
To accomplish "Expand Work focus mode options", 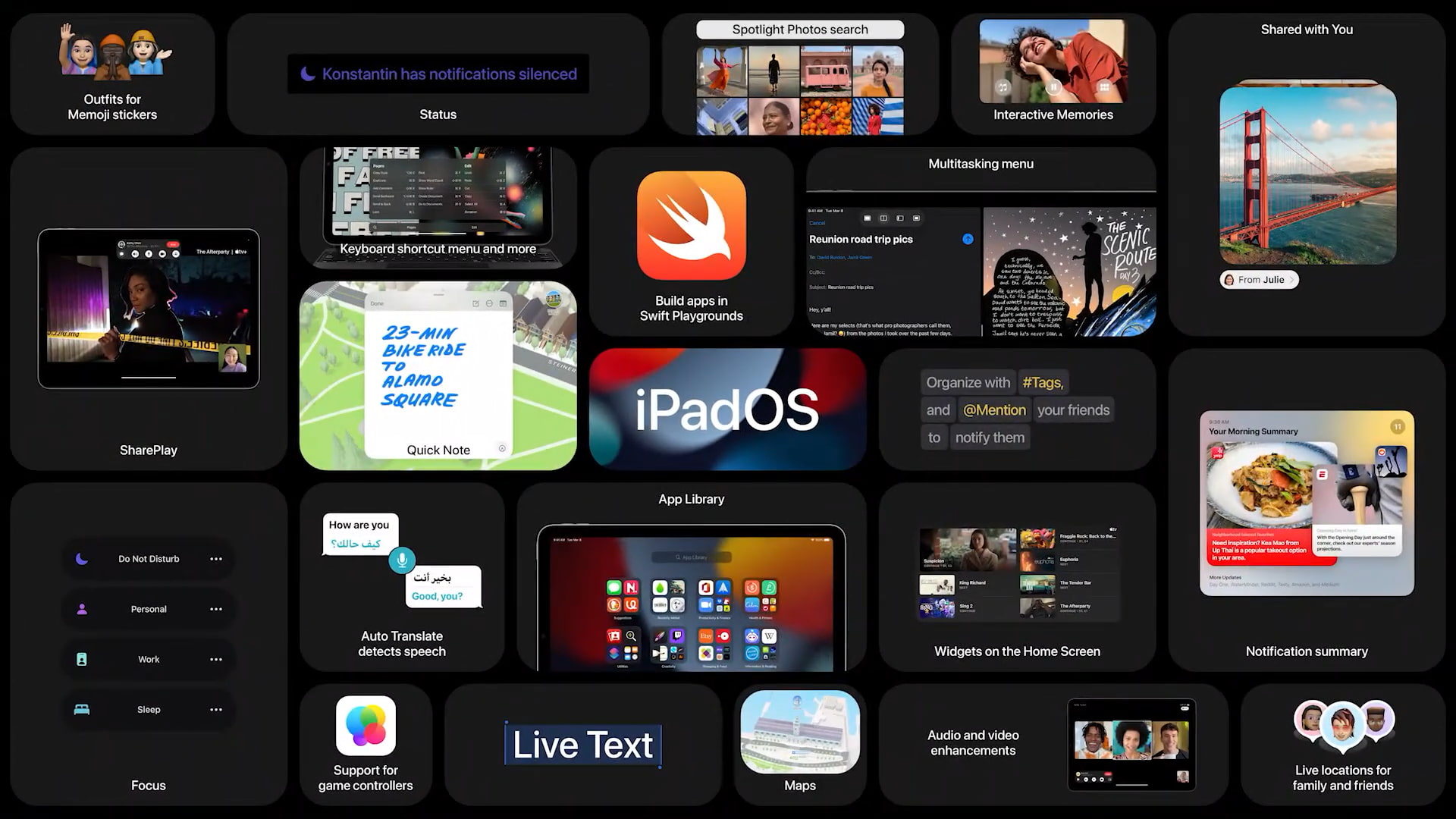I will [x=216, y=659].
